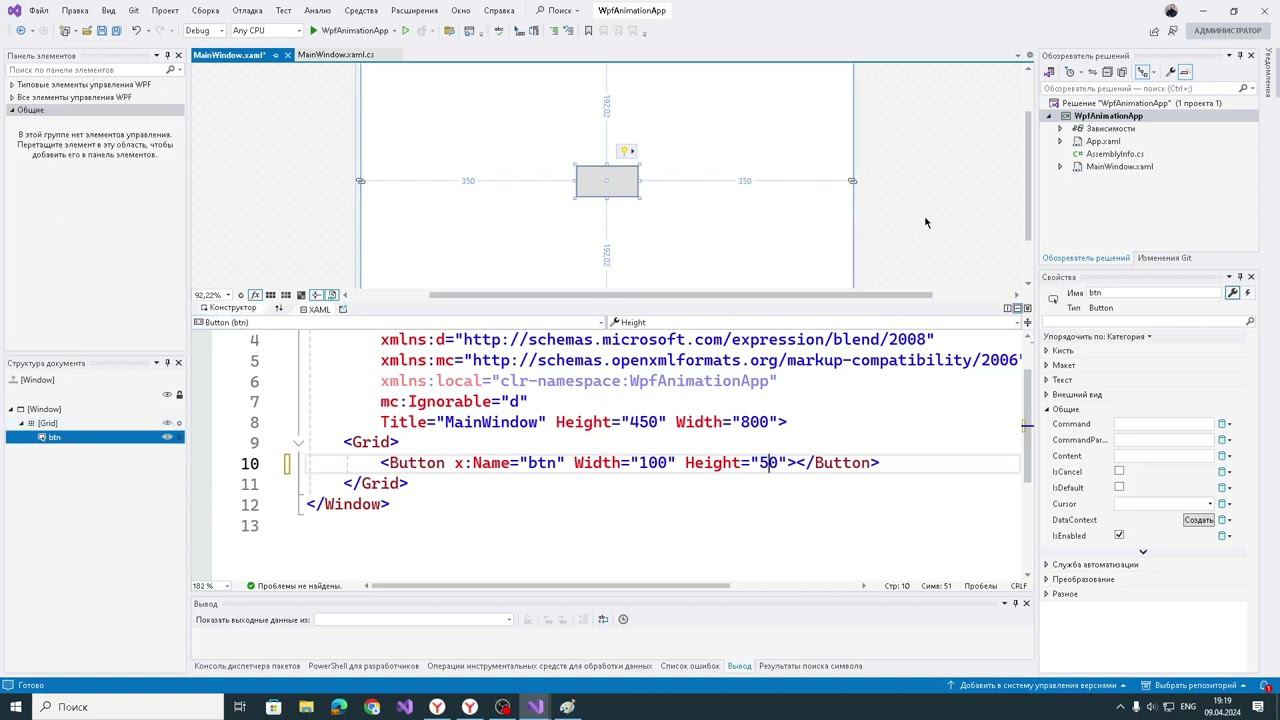Expand the MainWindow.xaml node in Solution Explorer
This screenshot has height=720, width=1280.
coord(1060,167)
